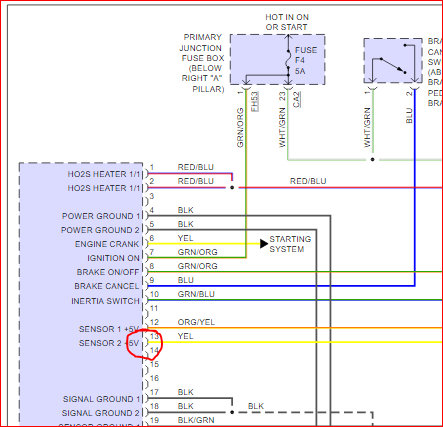Click the 'YEL' wire label at pin 13

tap(185, 336)
